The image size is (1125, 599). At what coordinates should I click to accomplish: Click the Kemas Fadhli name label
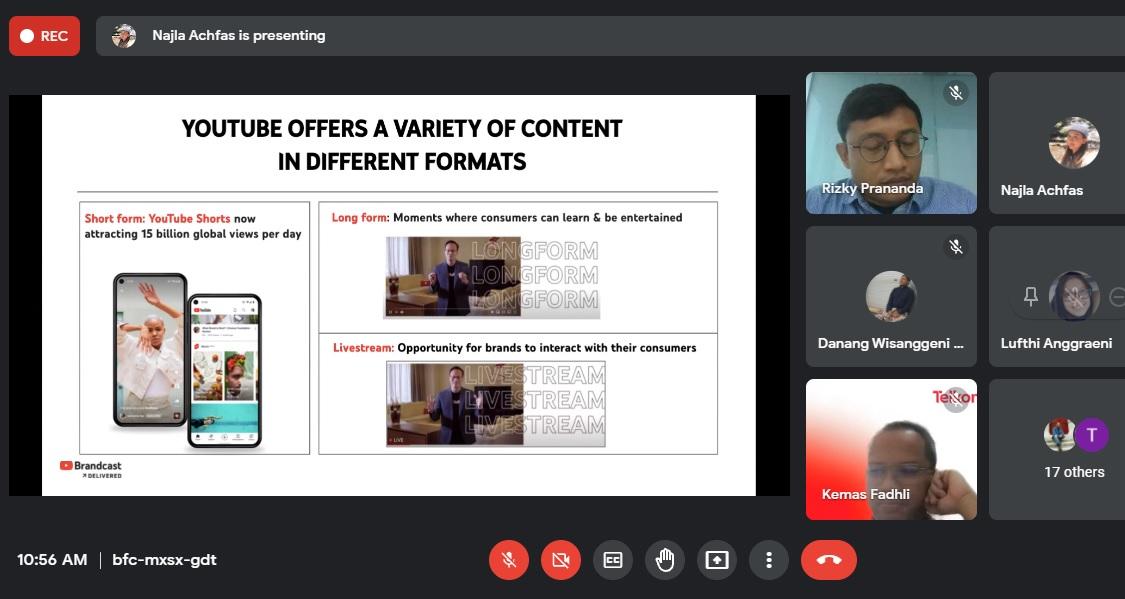coord(865,494)
